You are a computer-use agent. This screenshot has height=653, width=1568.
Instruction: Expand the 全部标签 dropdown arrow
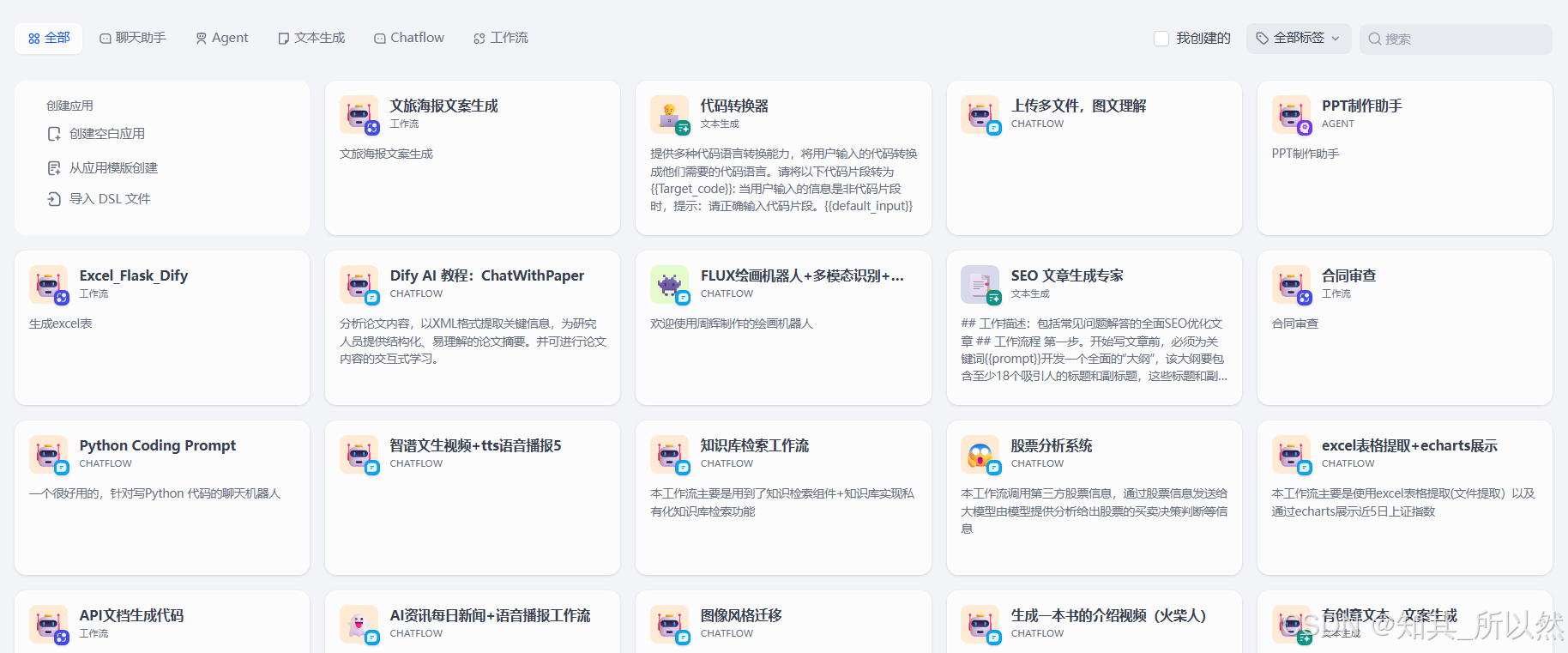(x=1336, y=39)
